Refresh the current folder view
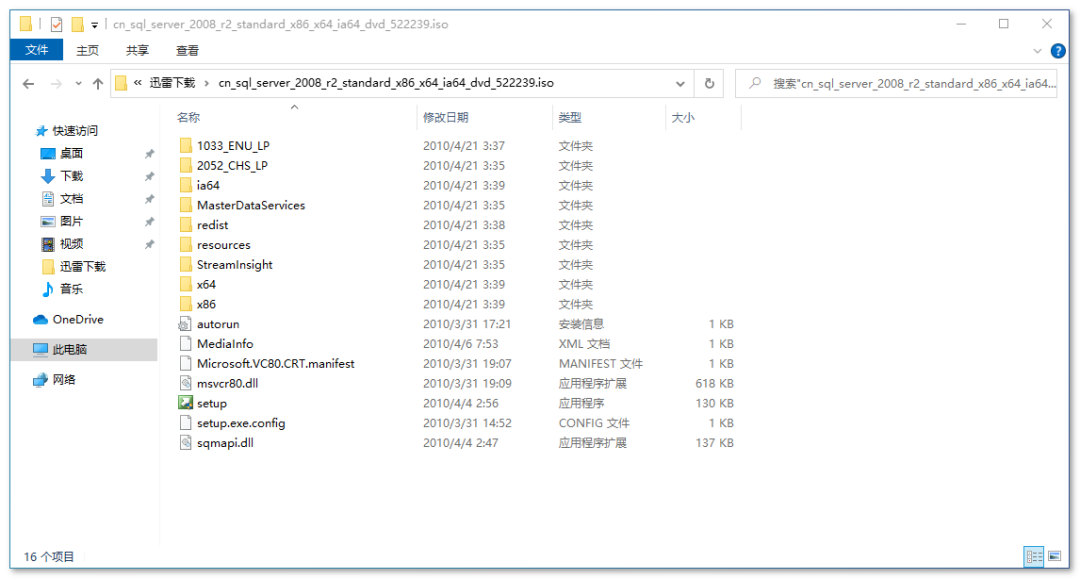 click(709, 83)
